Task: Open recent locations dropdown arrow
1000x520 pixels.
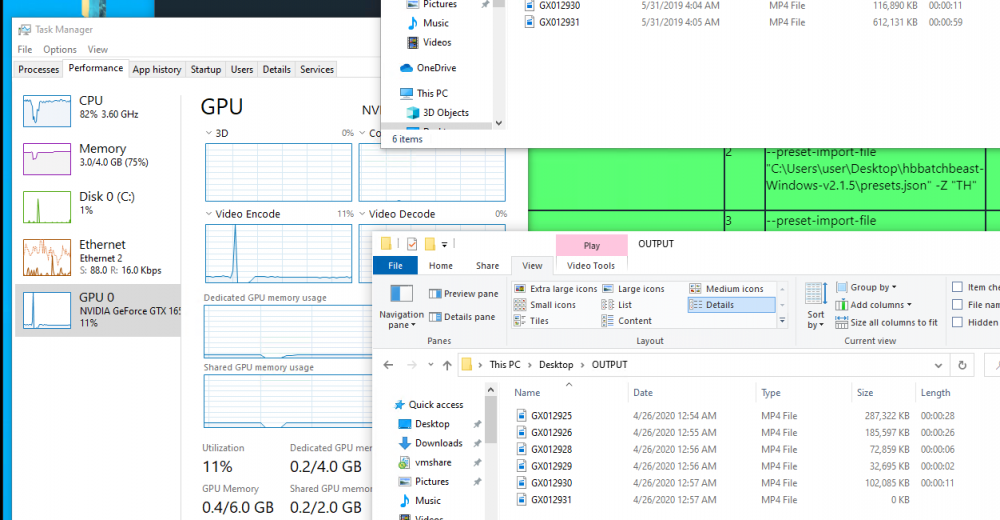Action: tap(430, 365)
